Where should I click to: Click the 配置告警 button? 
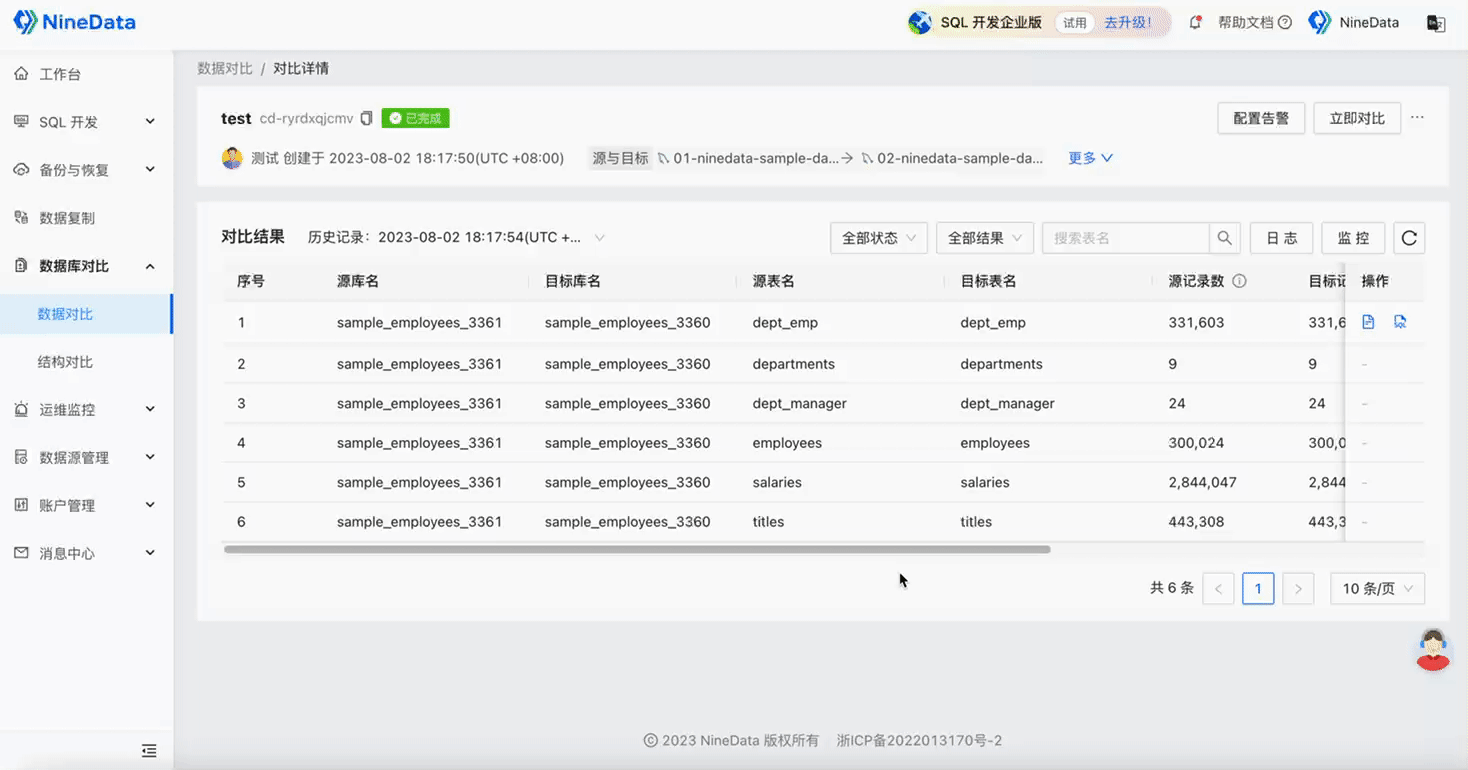[1261, 118]
